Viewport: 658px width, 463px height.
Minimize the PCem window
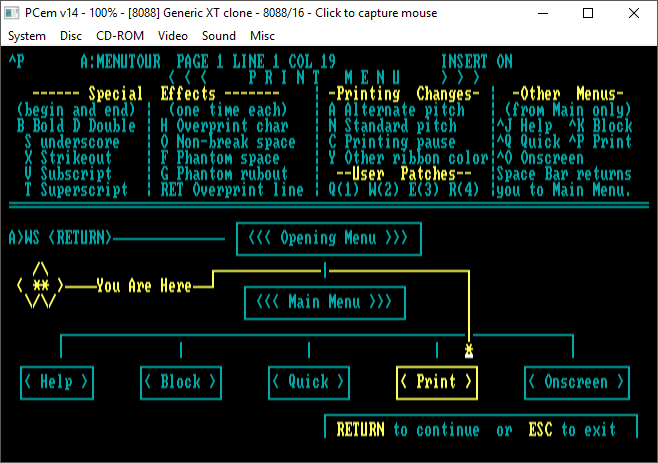(543, 13)
